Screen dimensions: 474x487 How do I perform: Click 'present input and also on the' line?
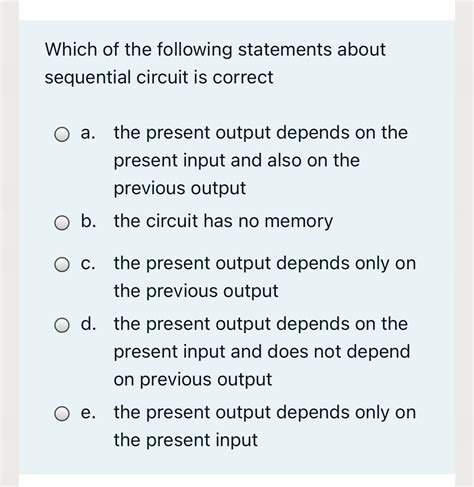(x=237, y=160)
